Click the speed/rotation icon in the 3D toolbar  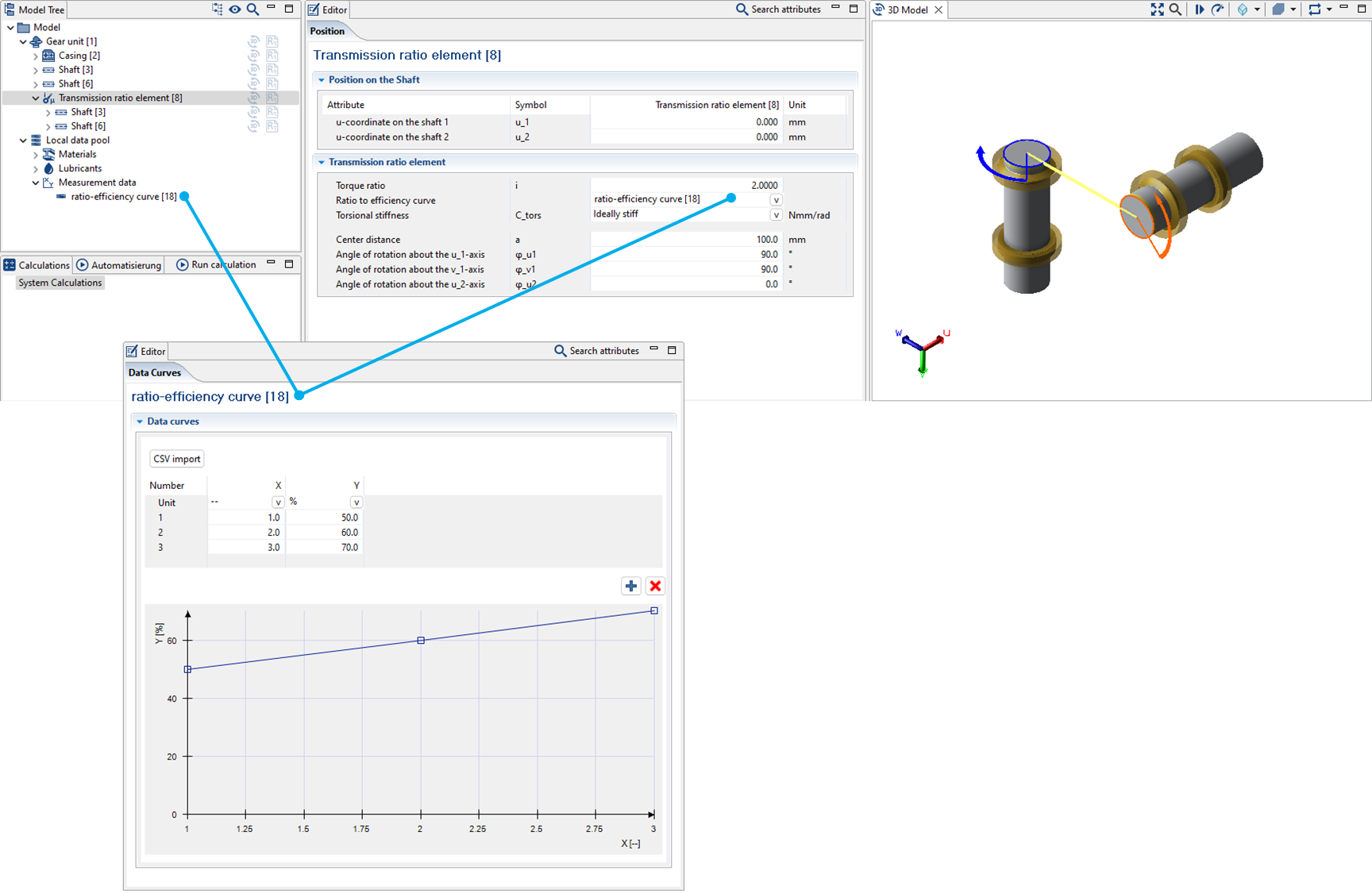(x=1217, y=10)
